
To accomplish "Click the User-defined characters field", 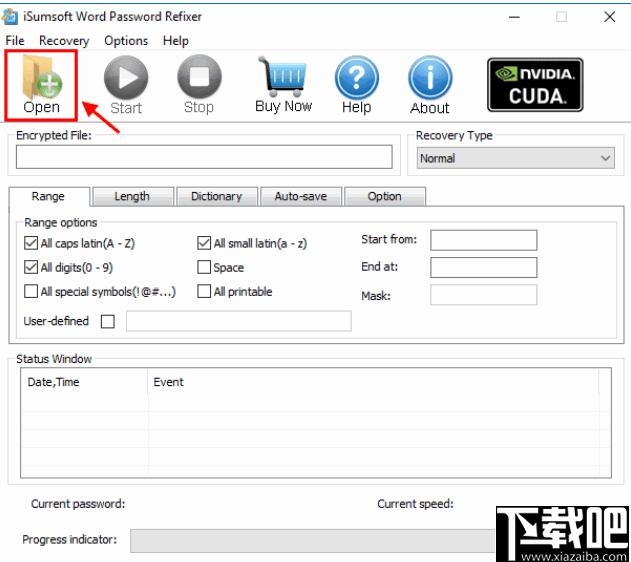I will coord(239,321).
